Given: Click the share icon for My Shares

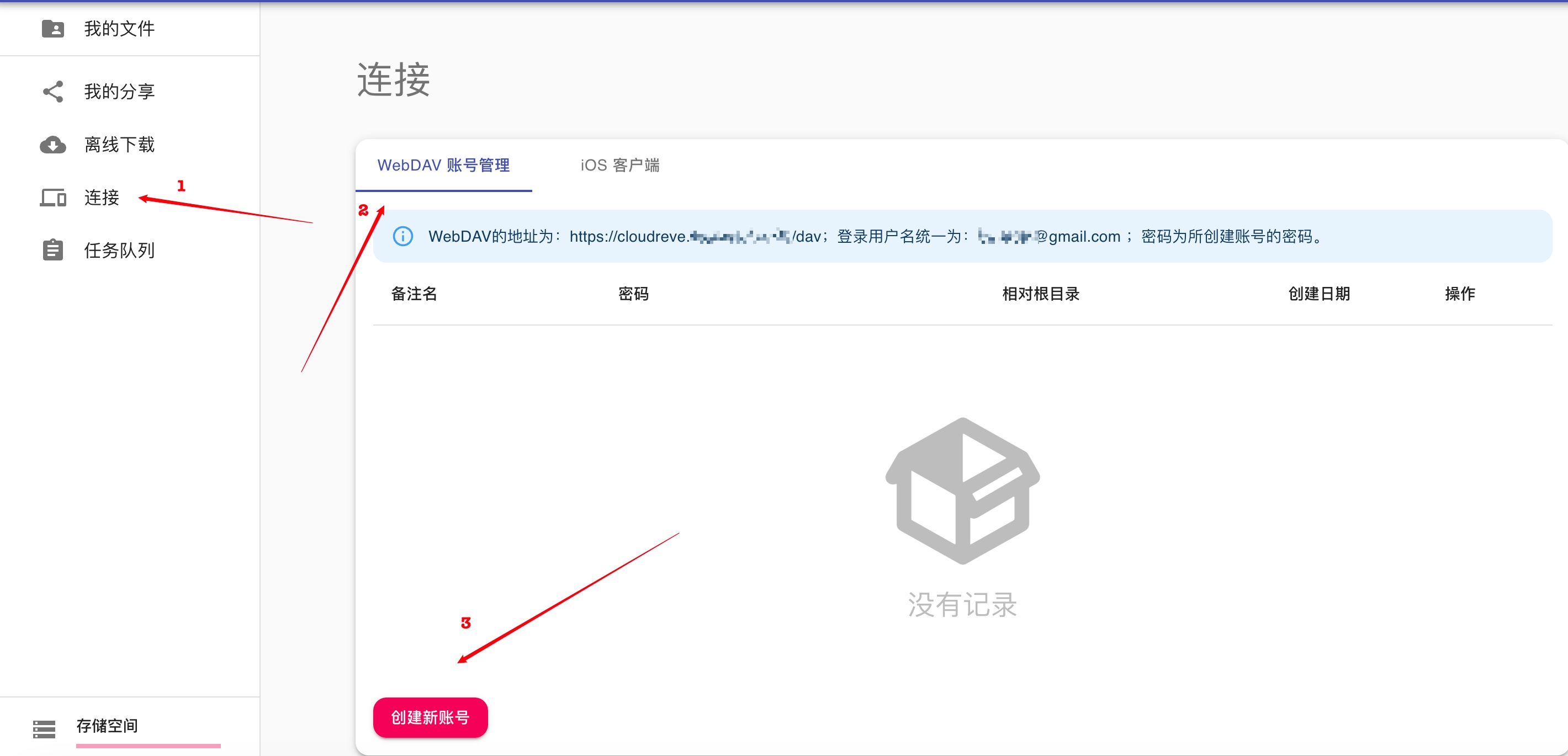Looking at the screenshot, I should coord(53,91).
